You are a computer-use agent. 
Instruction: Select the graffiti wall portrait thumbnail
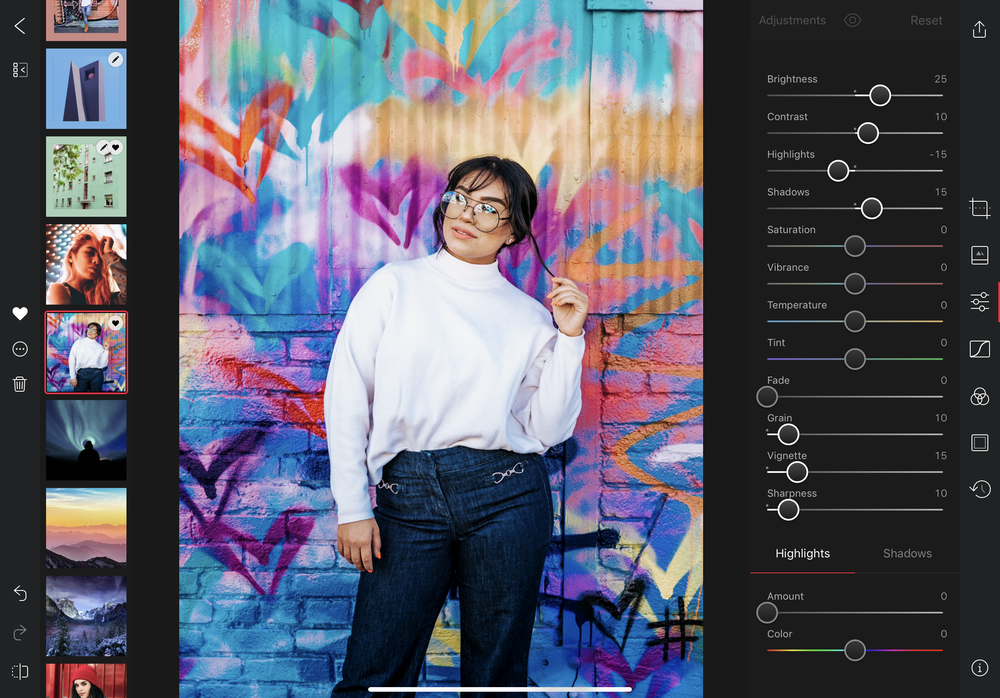tap(86, 352)
